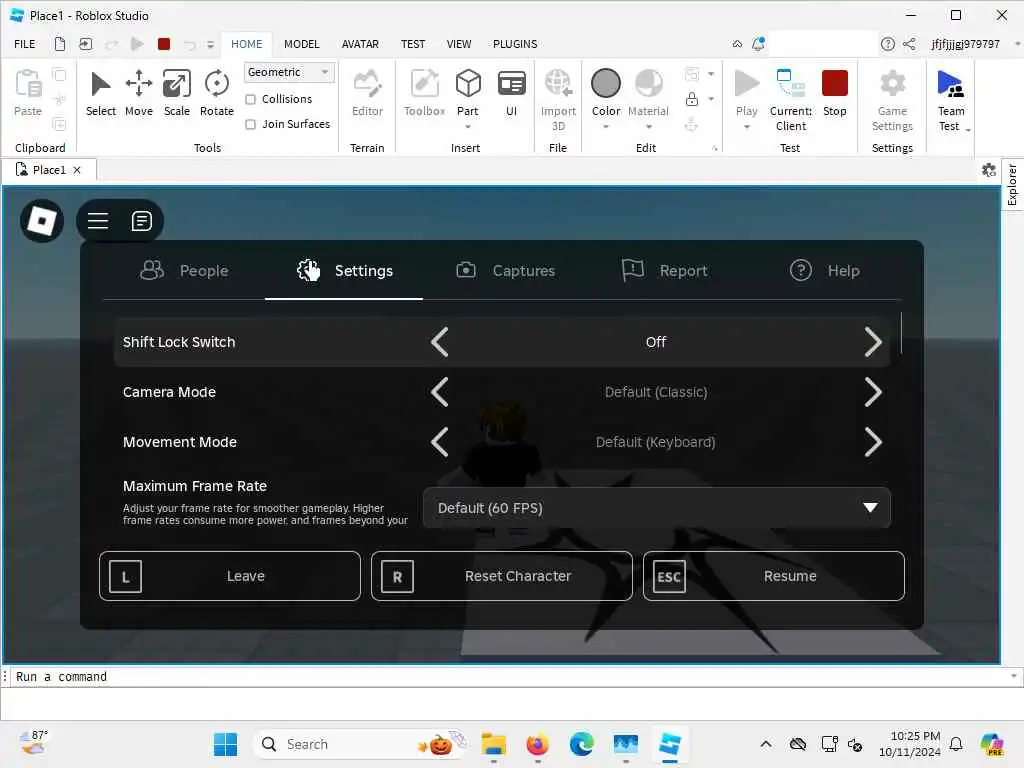This screenshot has width=1024, height=768.
Task: Click the share icon near username
Action: tap(909, 44)
